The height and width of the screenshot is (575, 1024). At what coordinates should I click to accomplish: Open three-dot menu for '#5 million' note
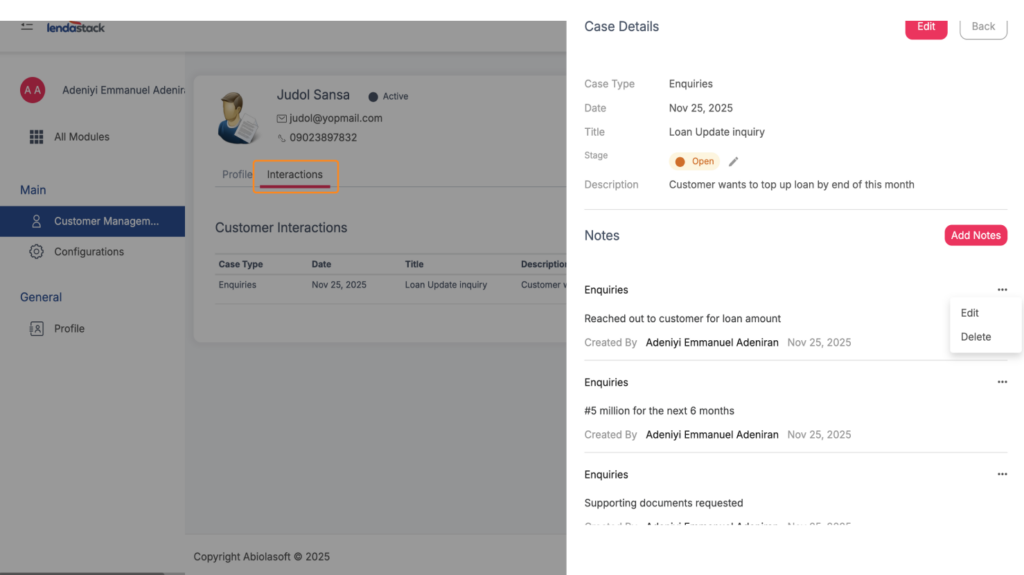[1001, 382]
